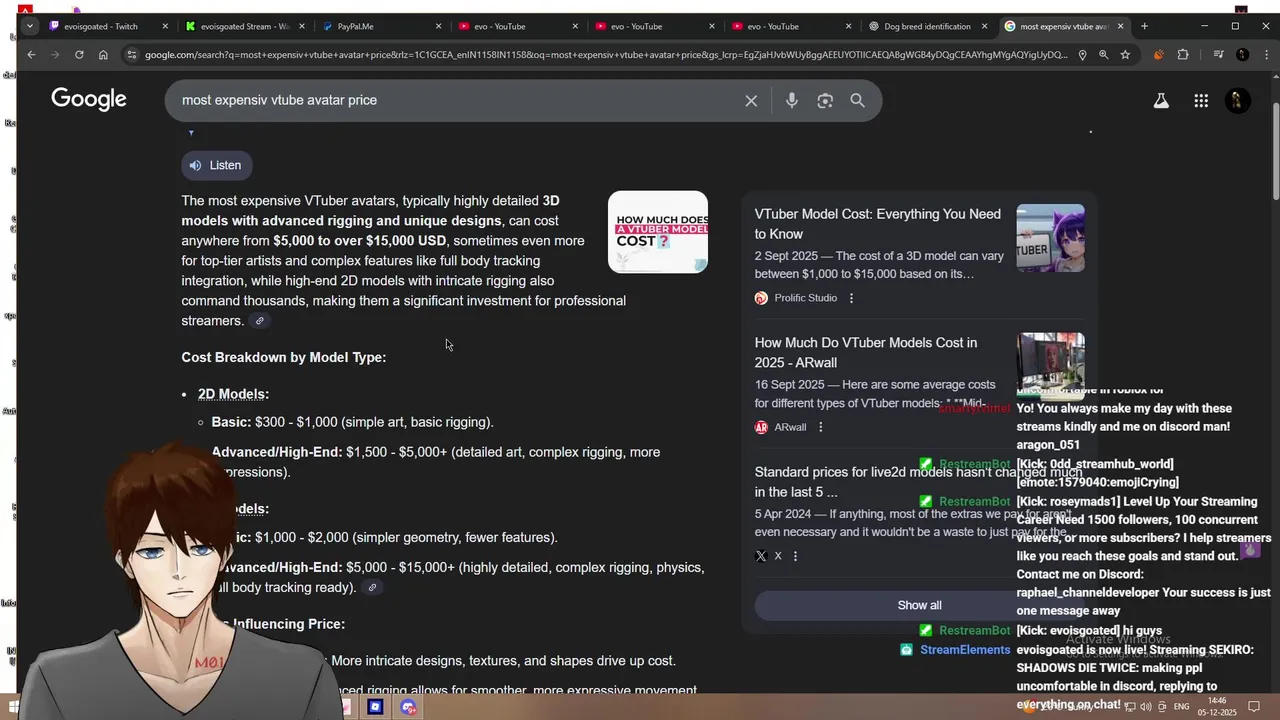Open a new browser tab

pyautogui.click(x=1145, y=26)
